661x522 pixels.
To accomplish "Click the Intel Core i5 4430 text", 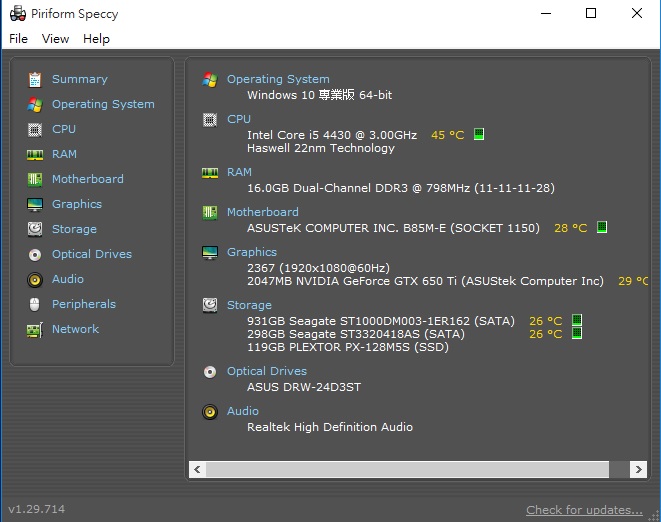I will click(x=332, y=135).
